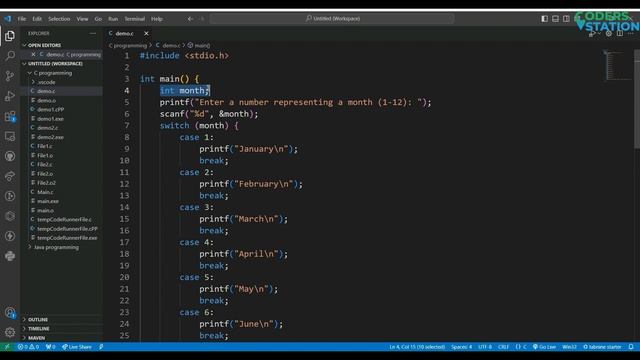Click UTF-8 encoding in status bar

(x=485, y=347)
